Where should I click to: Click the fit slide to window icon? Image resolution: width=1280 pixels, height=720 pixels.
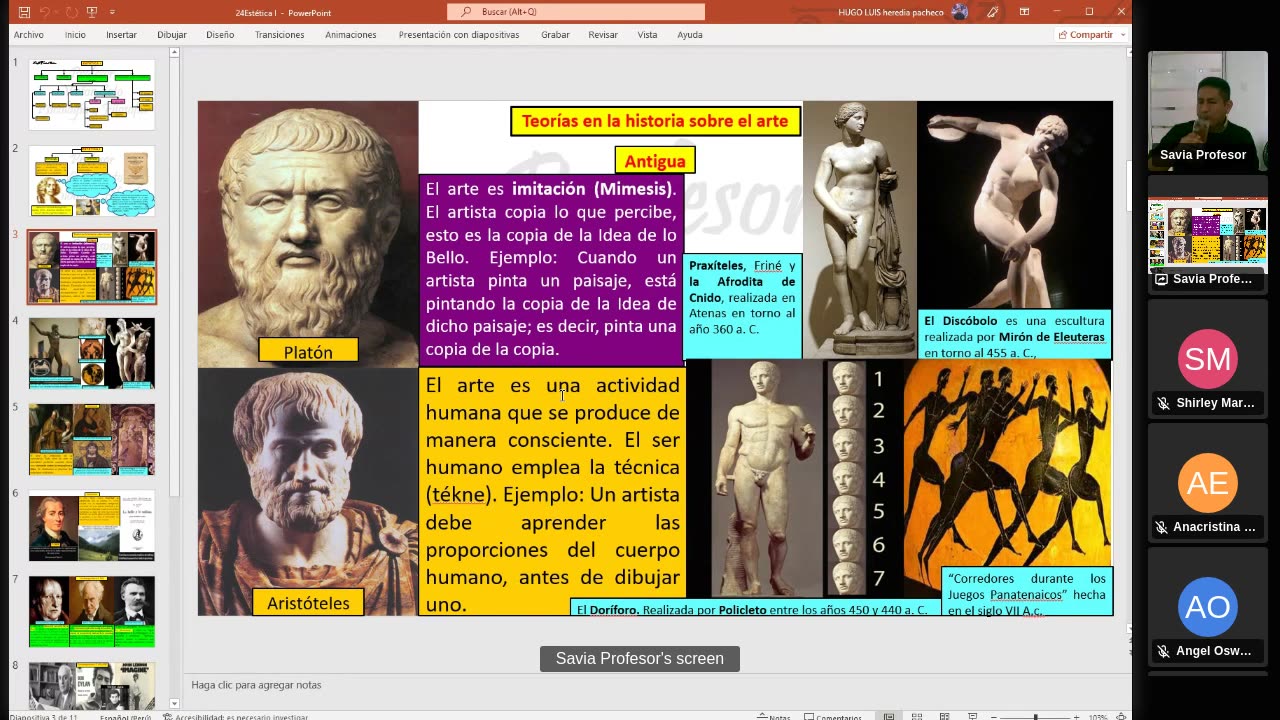(x=1121, y=716)
